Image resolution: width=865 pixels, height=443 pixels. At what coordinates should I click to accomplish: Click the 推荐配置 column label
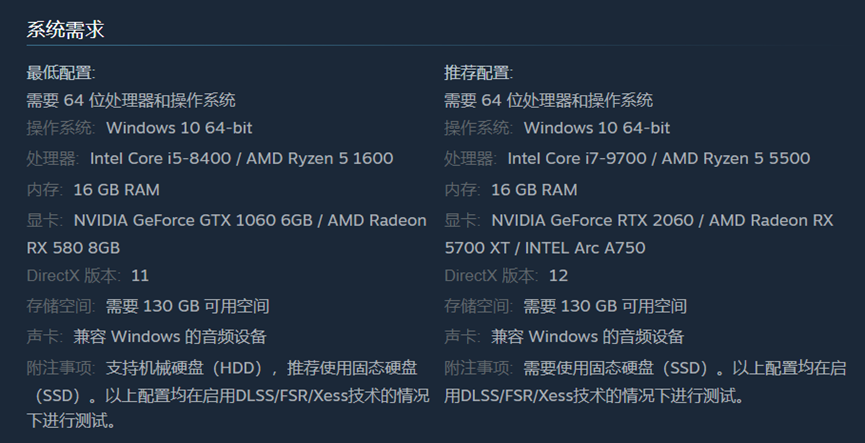pos(478,72)
